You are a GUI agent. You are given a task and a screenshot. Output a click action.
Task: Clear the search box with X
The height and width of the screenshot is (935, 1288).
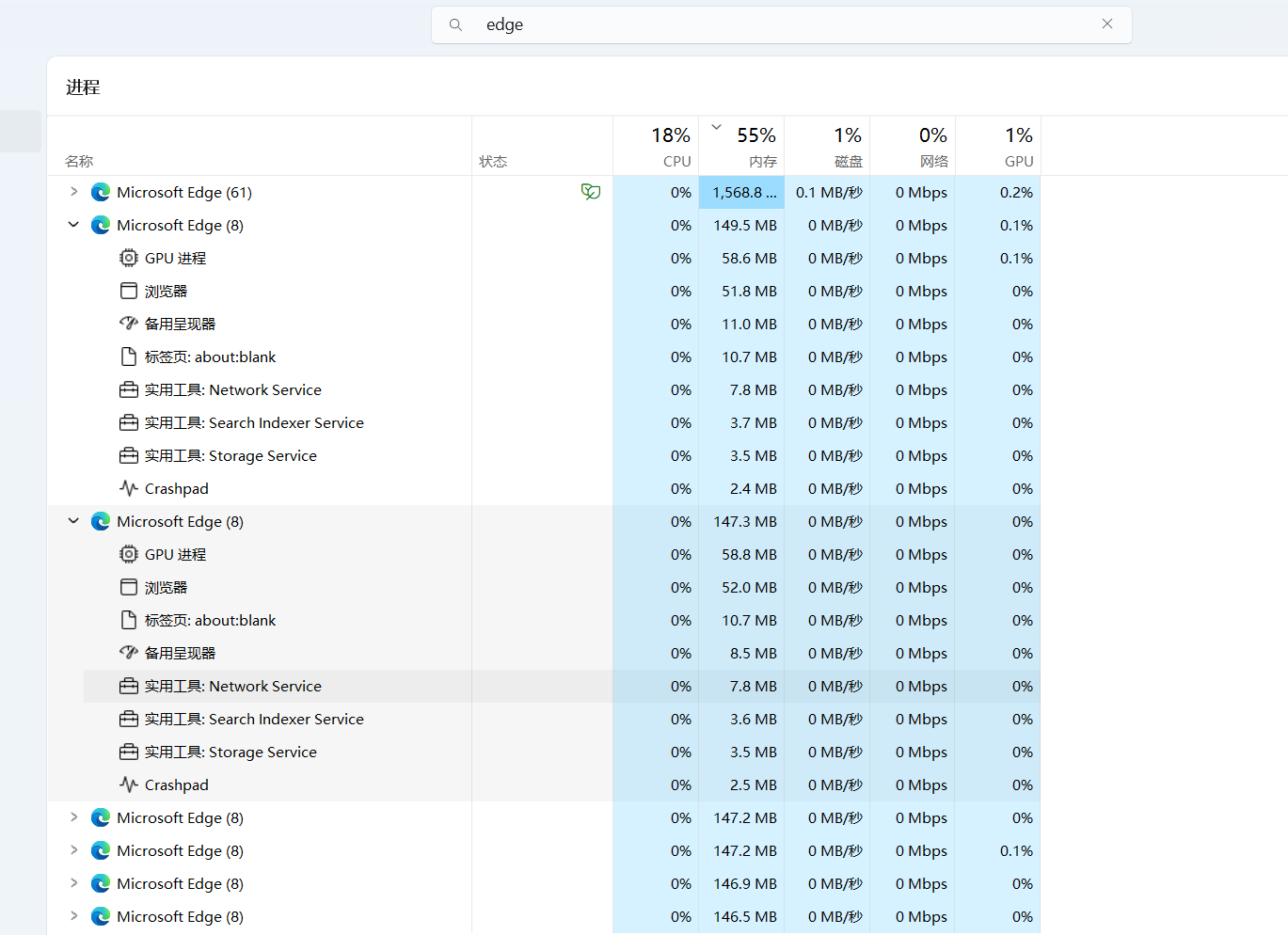(1107, 24)
